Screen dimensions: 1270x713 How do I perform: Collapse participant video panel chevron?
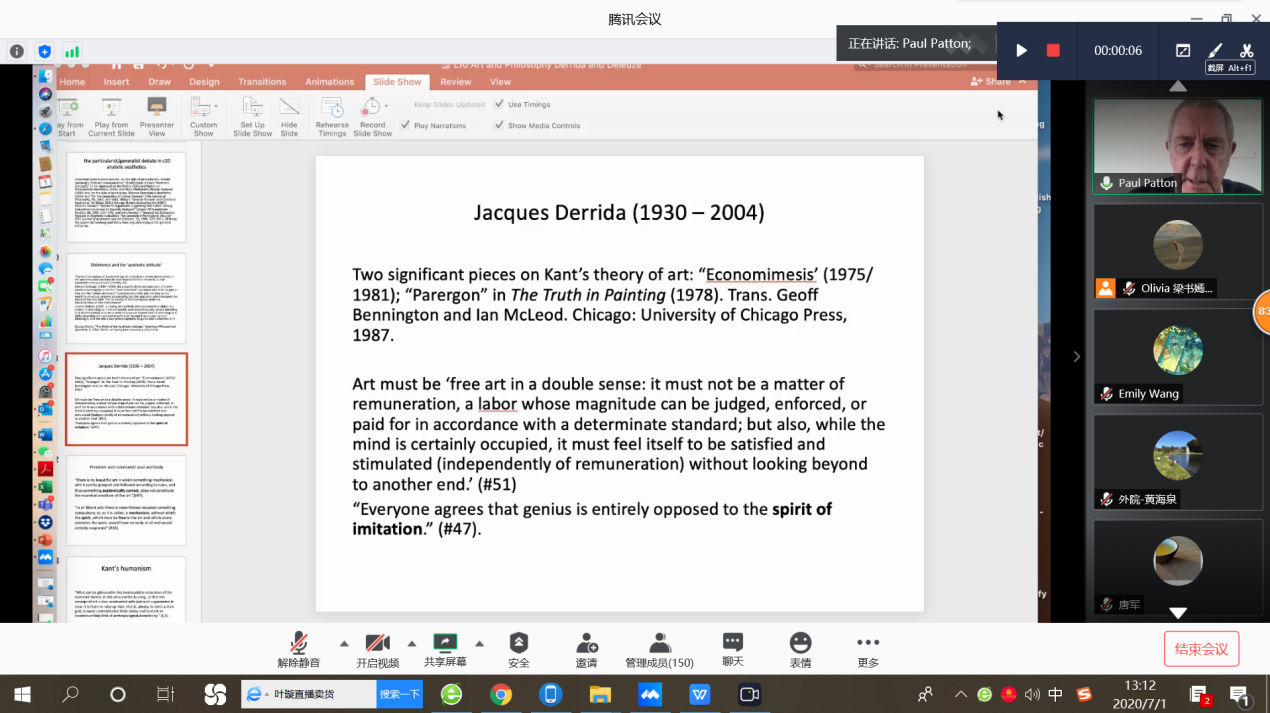1076,356
